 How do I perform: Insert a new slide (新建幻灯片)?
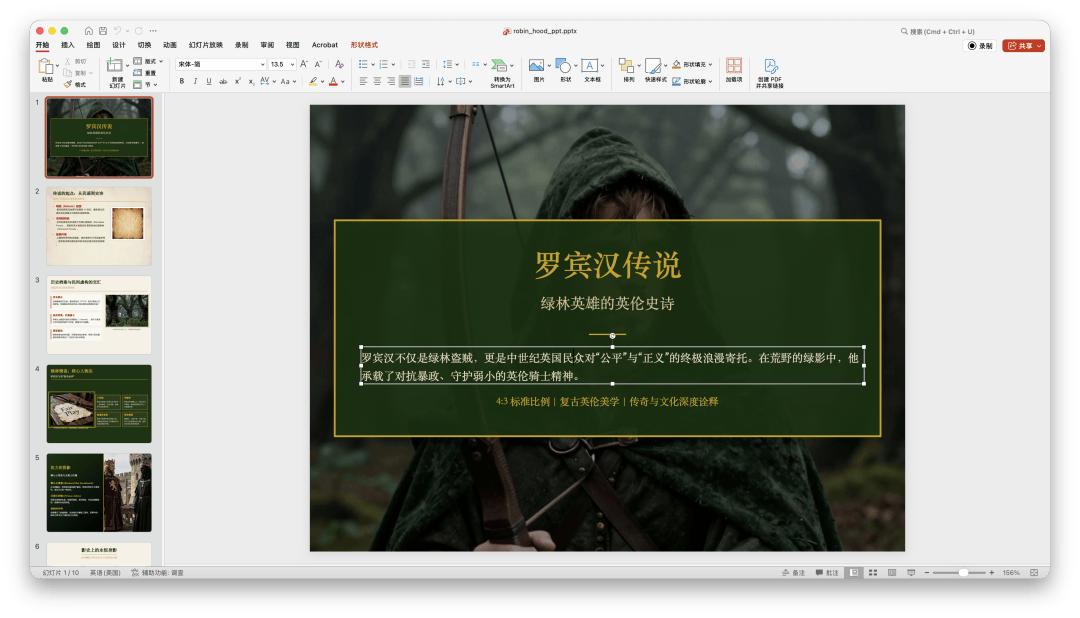click(117, 71)
